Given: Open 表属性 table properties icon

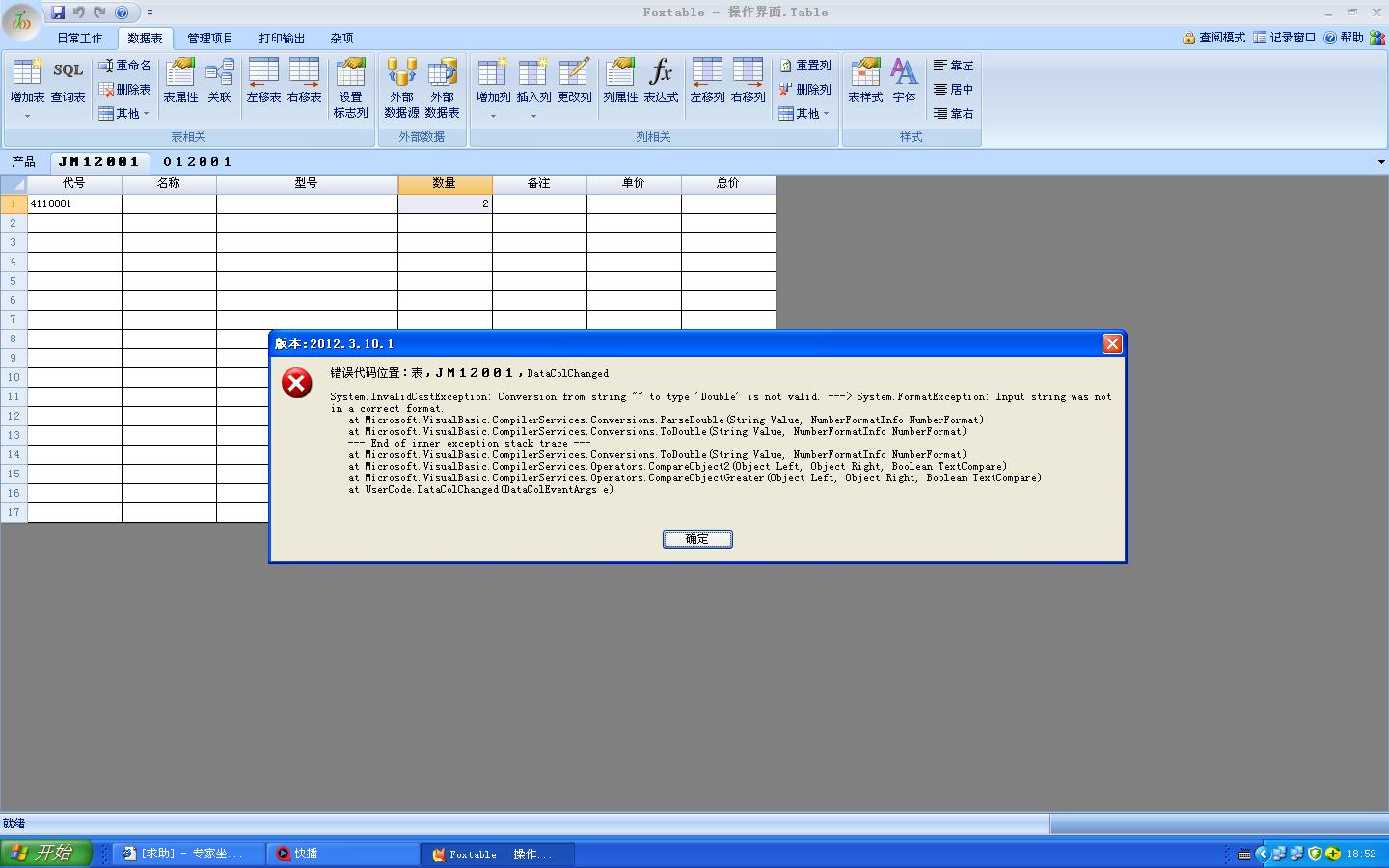Looking at the screenshot, I should [180, 81].
